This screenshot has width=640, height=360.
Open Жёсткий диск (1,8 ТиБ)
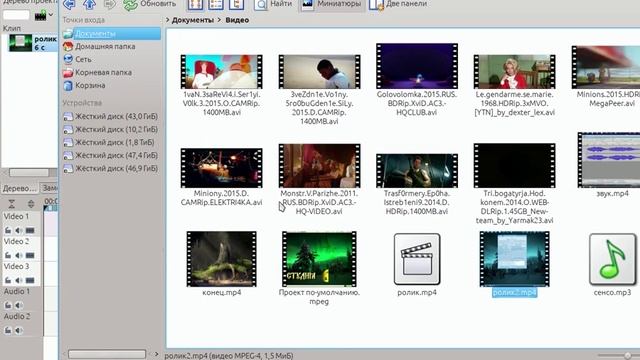pyautogui.click(x=109, y=143)
